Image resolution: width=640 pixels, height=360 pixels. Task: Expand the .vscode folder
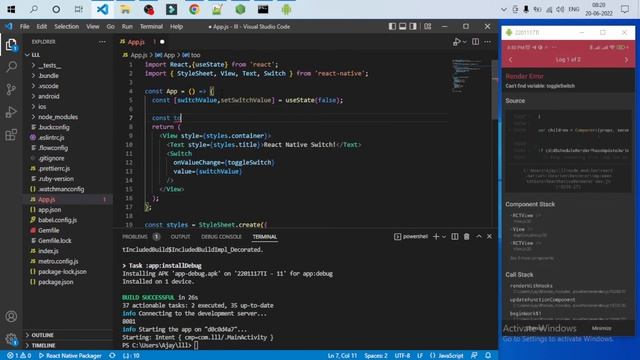pyautogui.click(x=48, y=86)
